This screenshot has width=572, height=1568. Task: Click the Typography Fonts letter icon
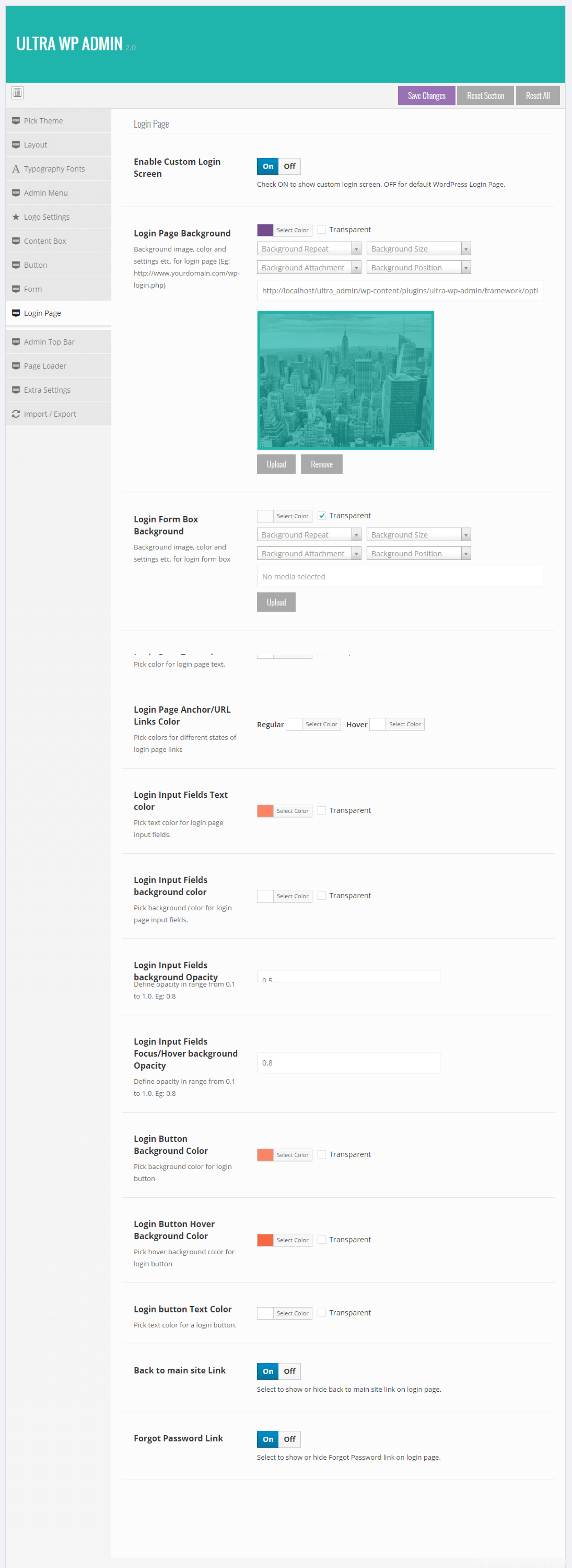coord(16,168)
